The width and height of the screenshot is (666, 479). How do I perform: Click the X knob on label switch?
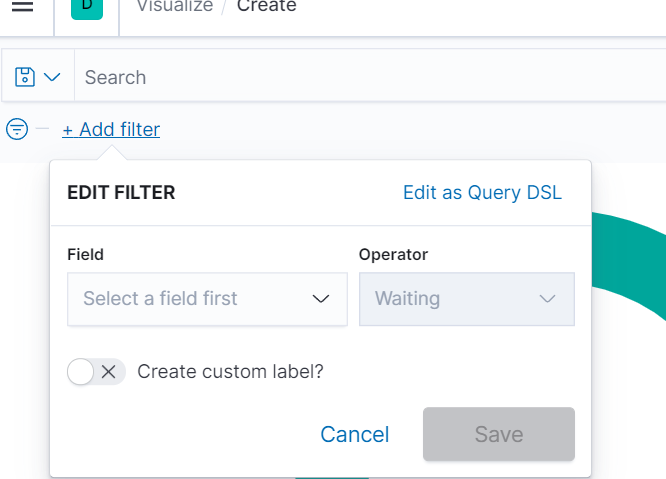pos(109,372)
